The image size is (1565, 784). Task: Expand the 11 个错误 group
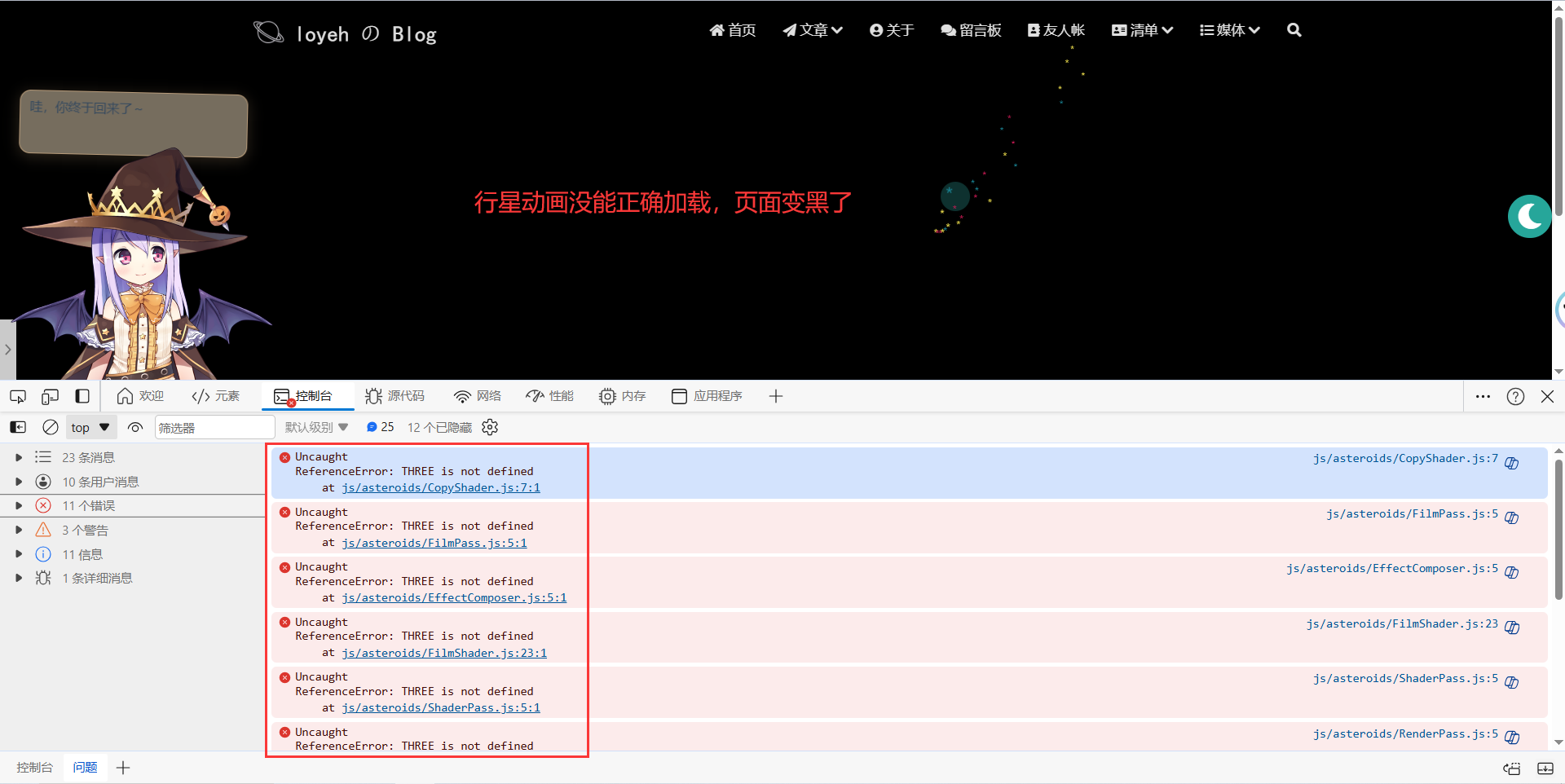point(19,505)
